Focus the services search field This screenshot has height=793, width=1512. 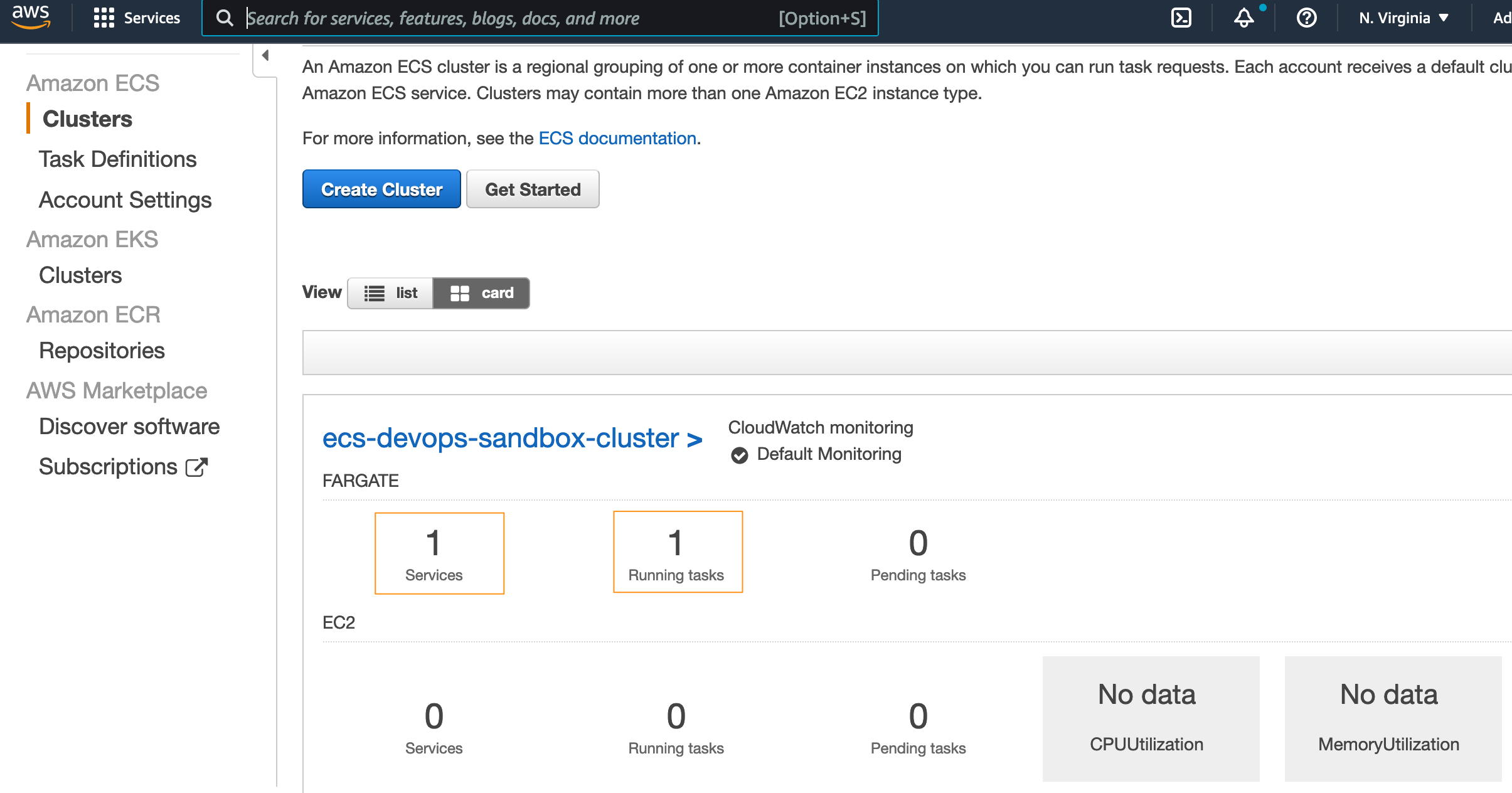coord(540,18)
